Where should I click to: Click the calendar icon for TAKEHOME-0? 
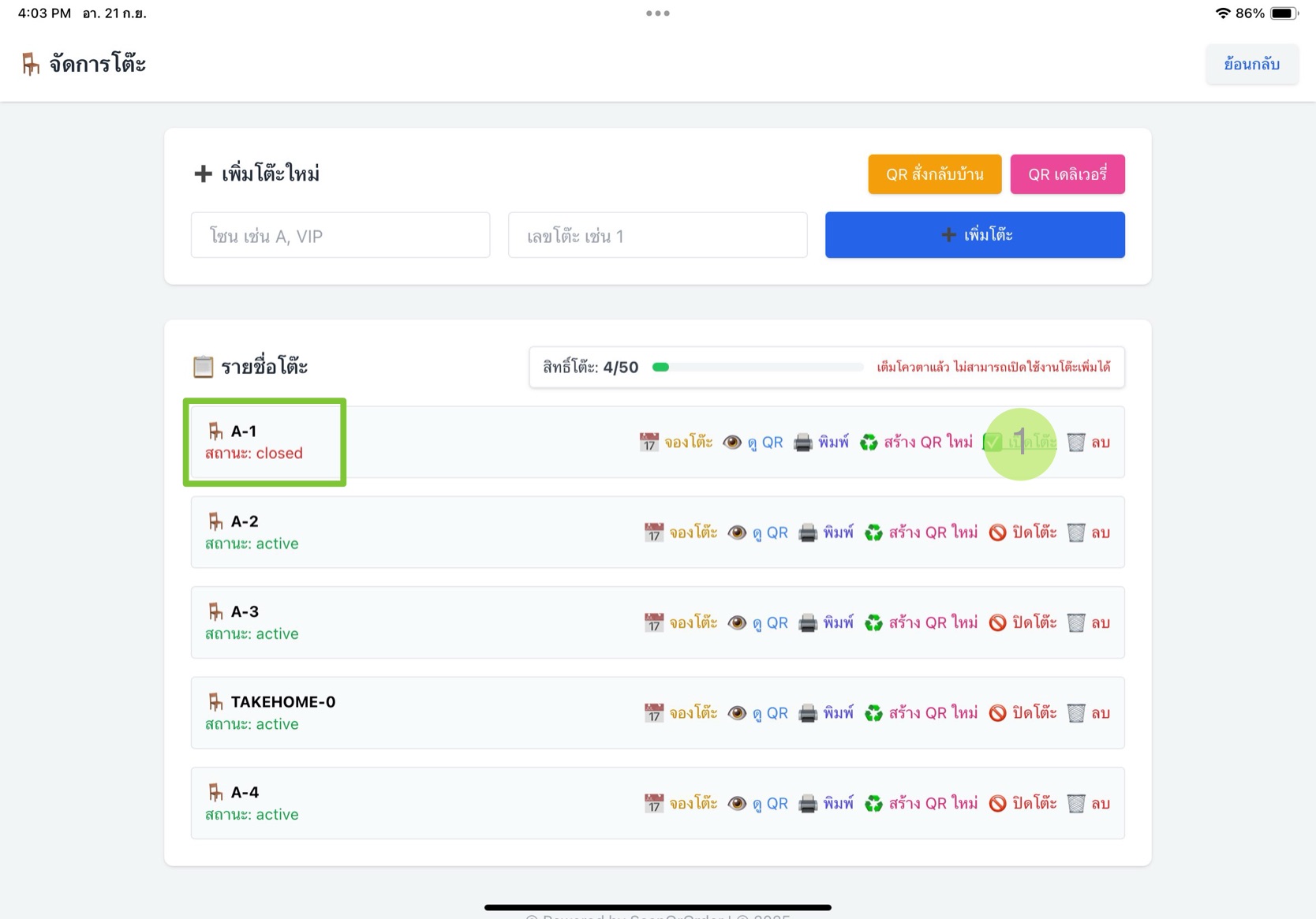tap(653, 713)
